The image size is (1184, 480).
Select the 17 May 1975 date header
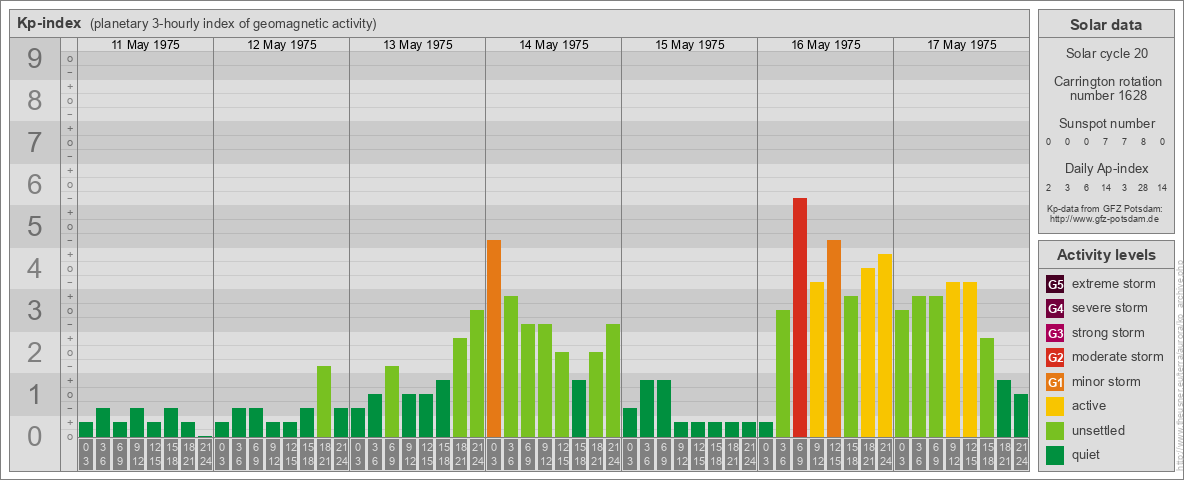click(x=961, y=45)
